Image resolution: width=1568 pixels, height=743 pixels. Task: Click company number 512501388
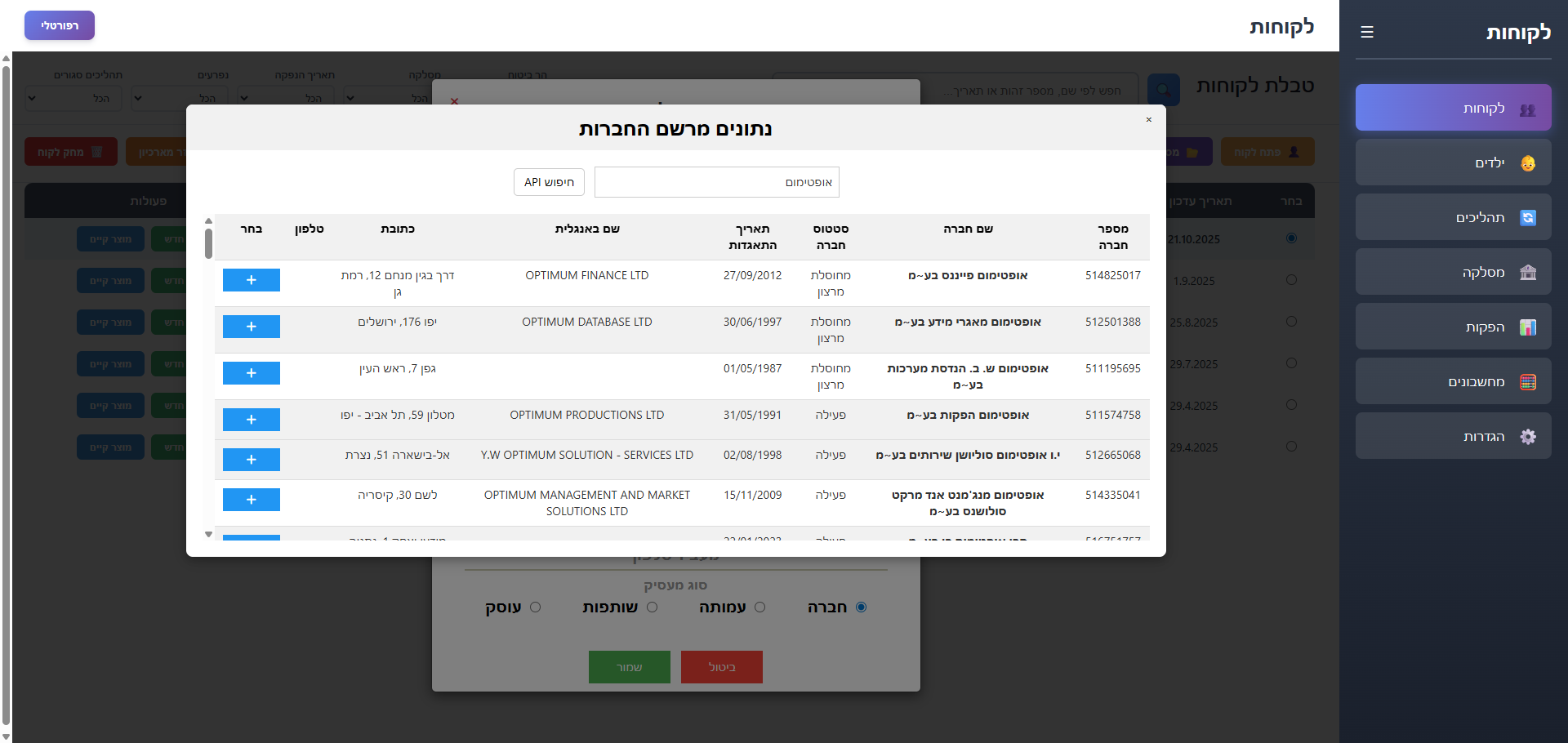tap(1112, 323)
